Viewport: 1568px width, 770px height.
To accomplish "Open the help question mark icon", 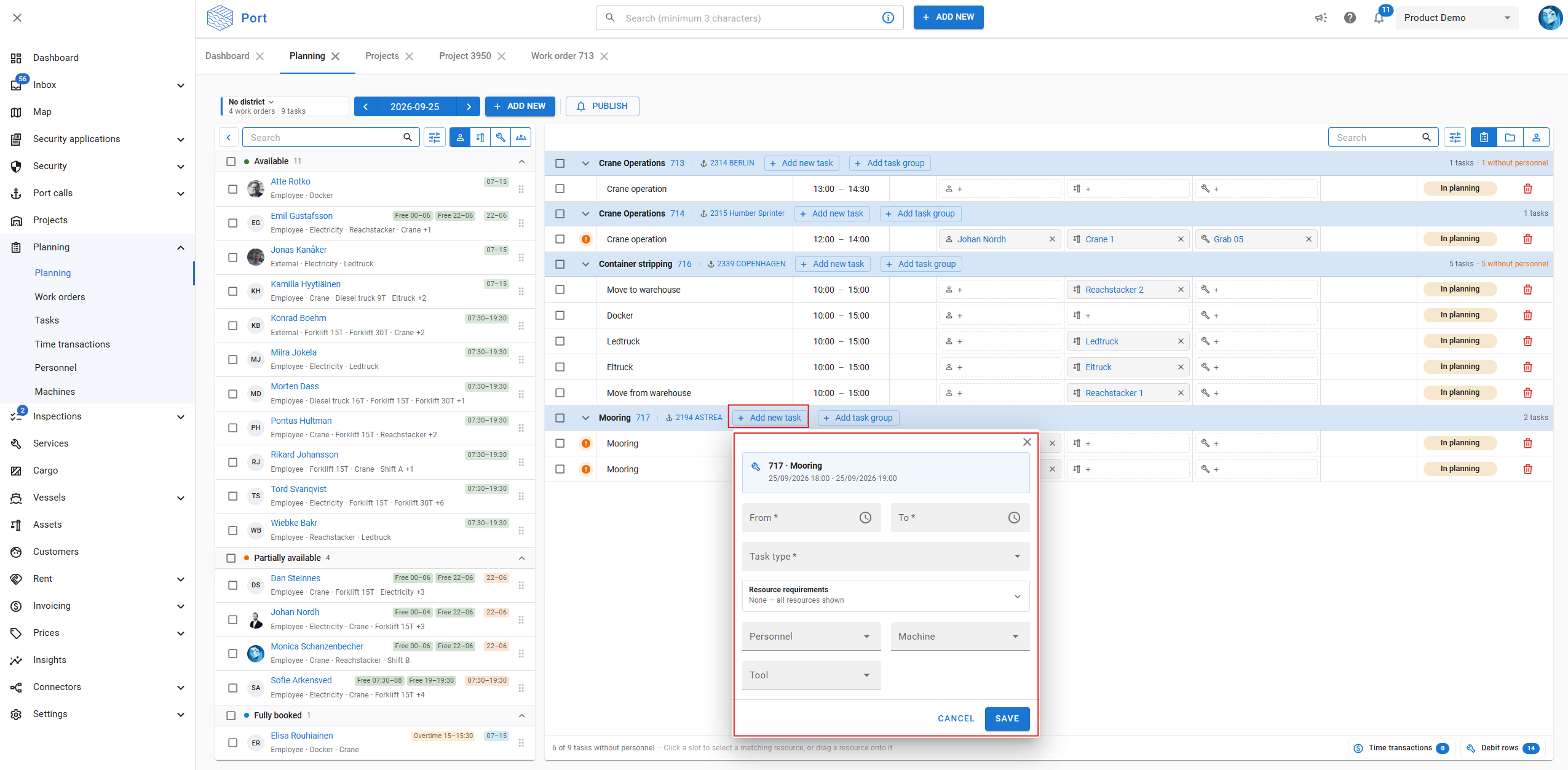I will pos(1350,18).
